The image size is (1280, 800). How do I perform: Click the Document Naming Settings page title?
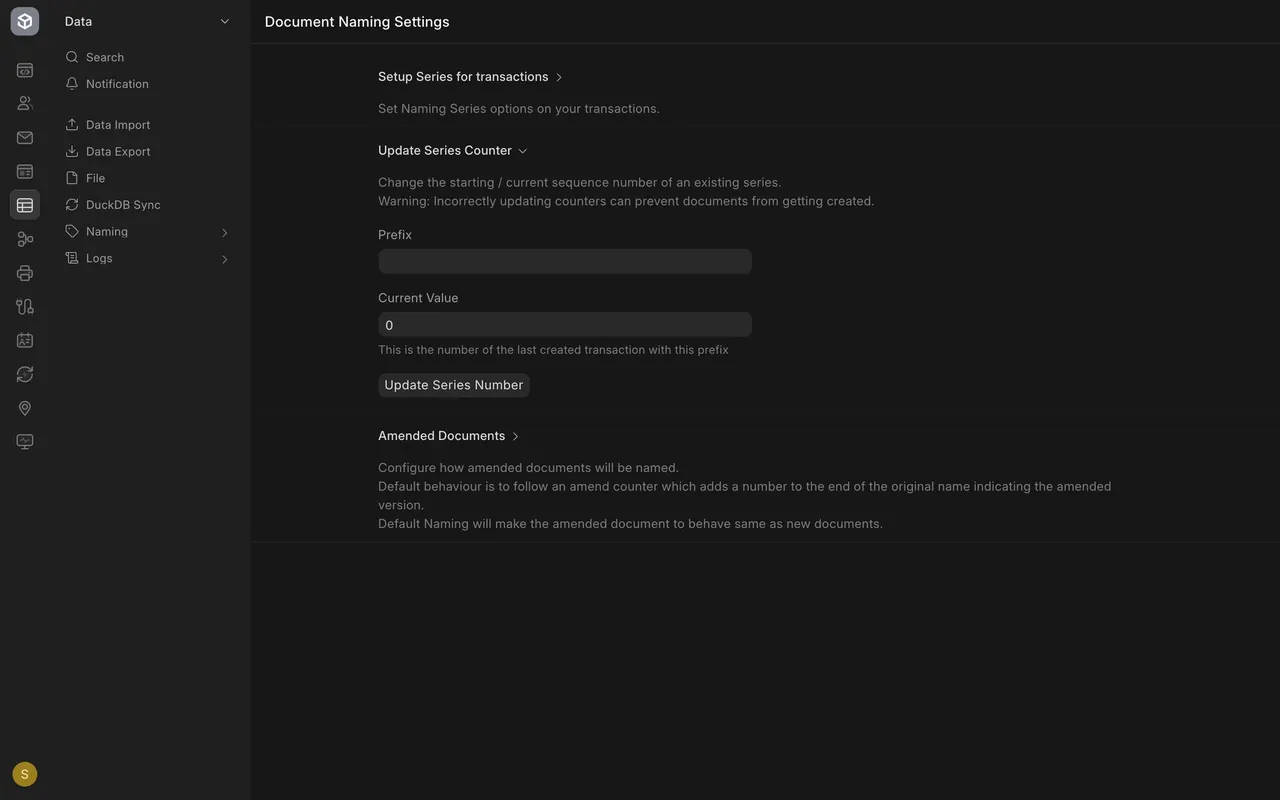pyautogui.click(x=357, y=22)
